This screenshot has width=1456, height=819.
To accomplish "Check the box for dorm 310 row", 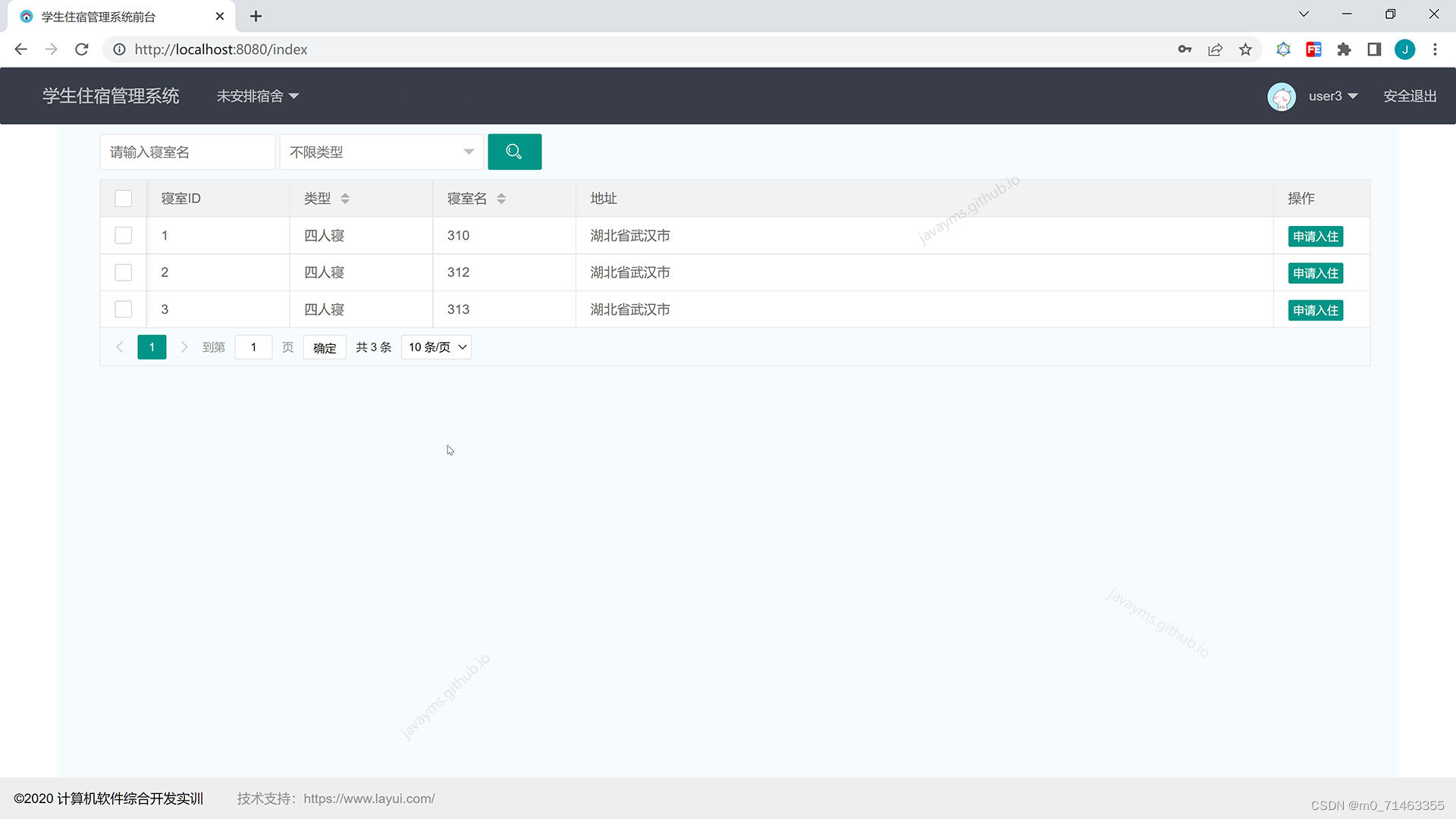I will click(x=123, y=236).
